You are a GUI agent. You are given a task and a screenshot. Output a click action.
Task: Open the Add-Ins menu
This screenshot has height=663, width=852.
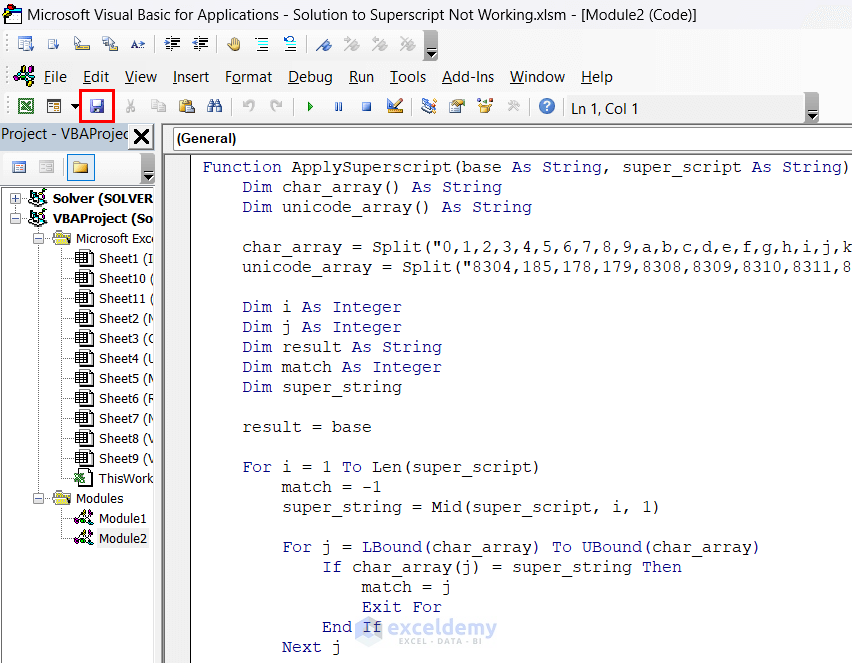(468, 77)
